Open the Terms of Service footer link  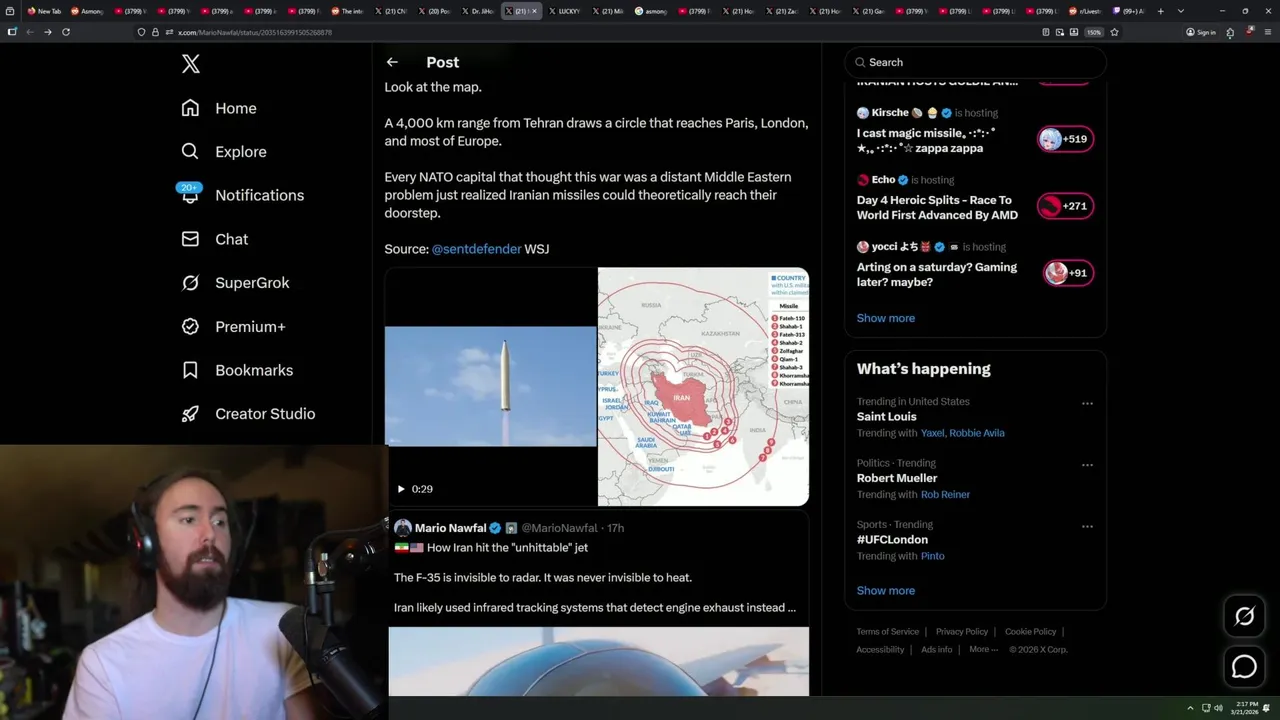(x=887, y=632)
